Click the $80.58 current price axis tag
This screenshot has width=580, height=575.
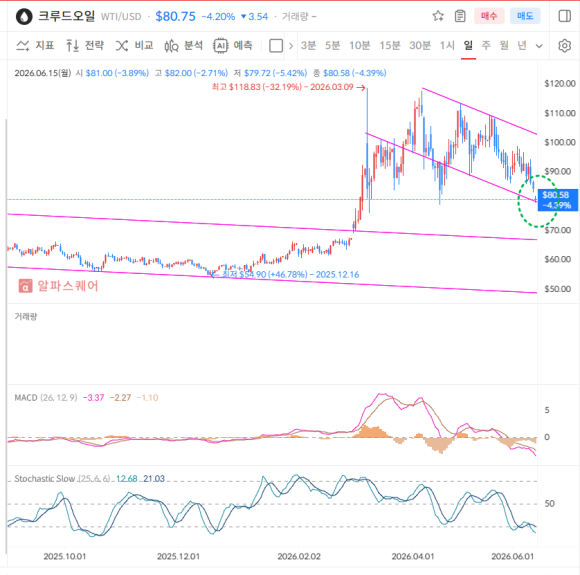coord(557,200)
